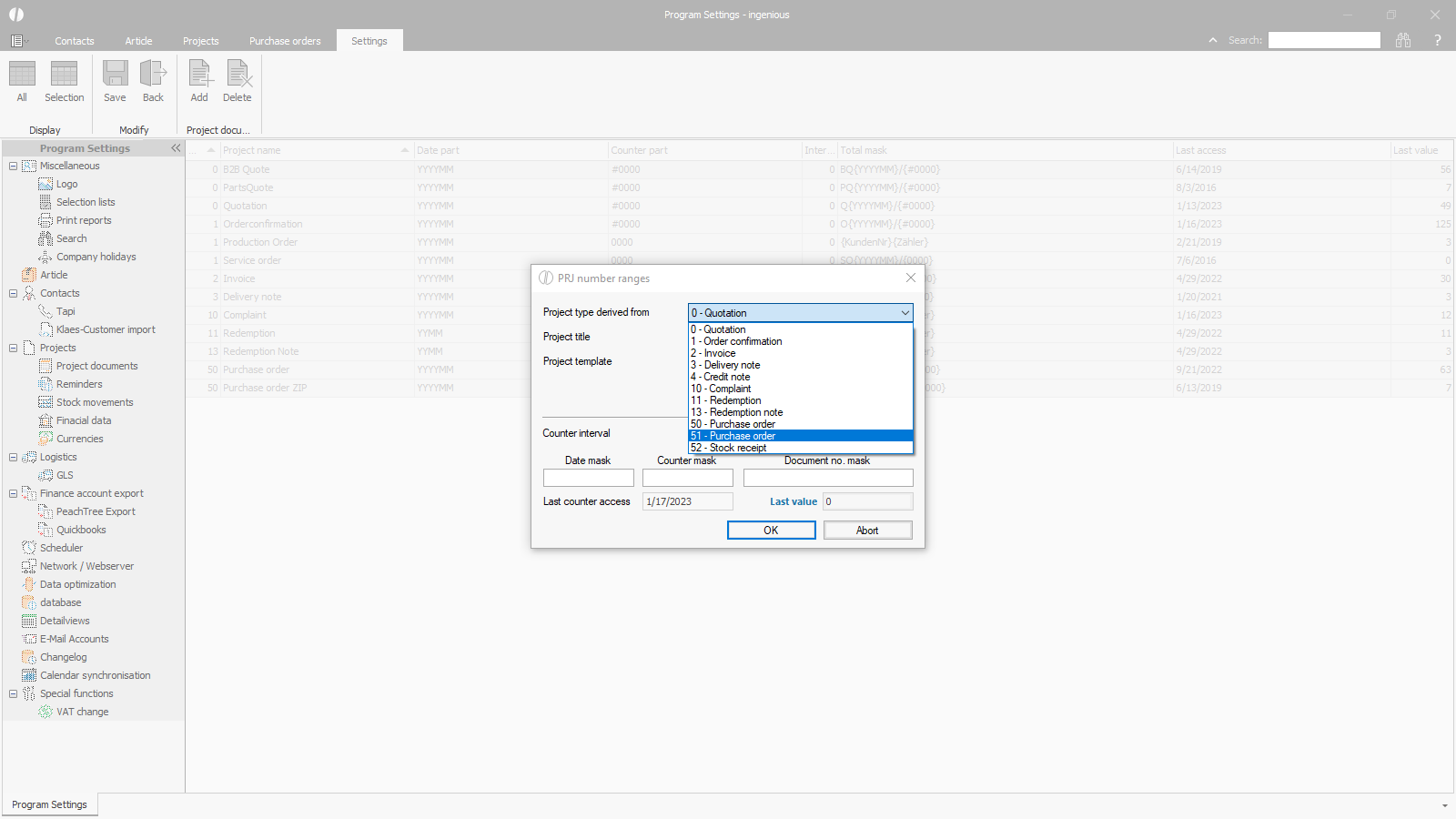Switch to the Contacts tab
Viewport: 1456px width, 819px height.
pyautogui.click(x=74, y=41)
